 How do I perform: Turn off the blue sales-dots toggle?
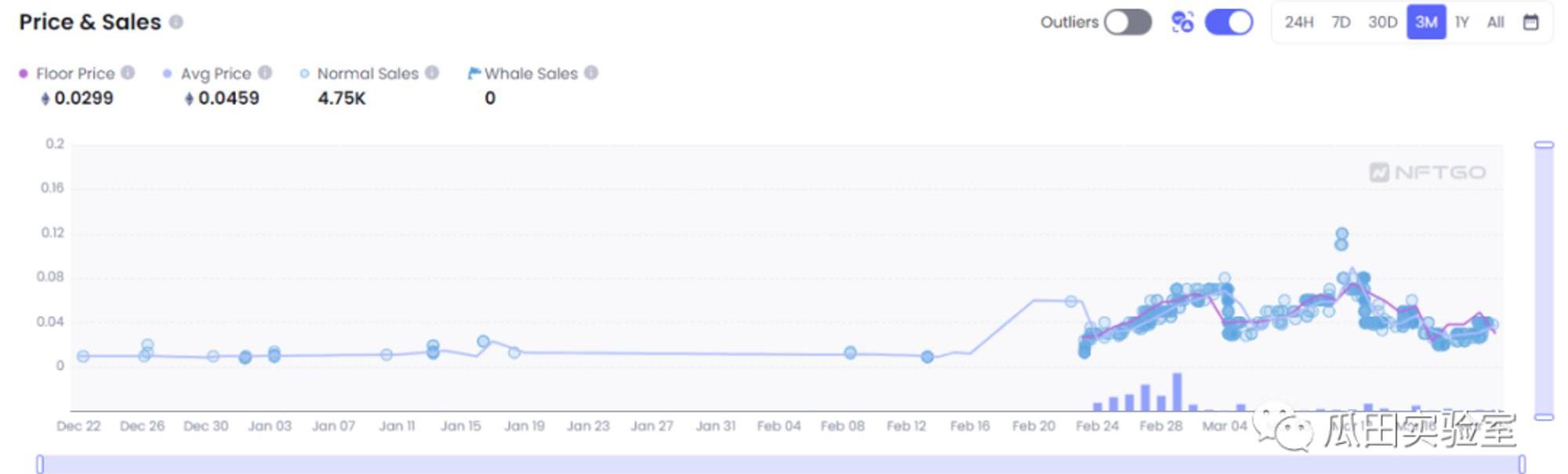1229,22
